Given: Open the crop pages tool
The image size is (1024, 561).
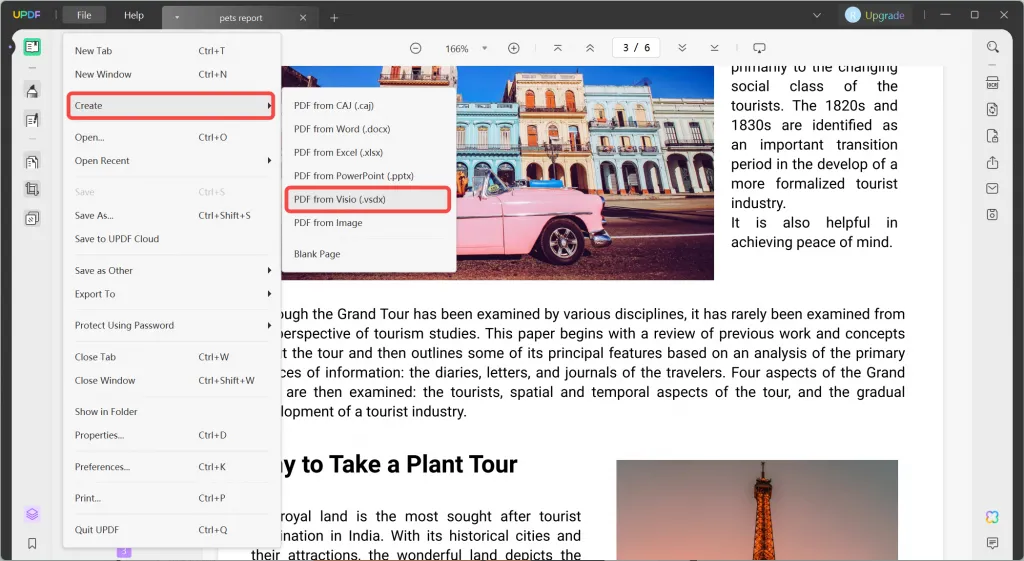Looking at the screenshot, I should point(33,189).
